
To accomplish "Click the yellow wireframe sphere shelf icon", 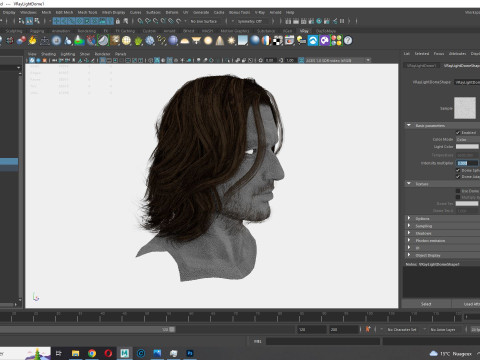I will coord(126,41).
